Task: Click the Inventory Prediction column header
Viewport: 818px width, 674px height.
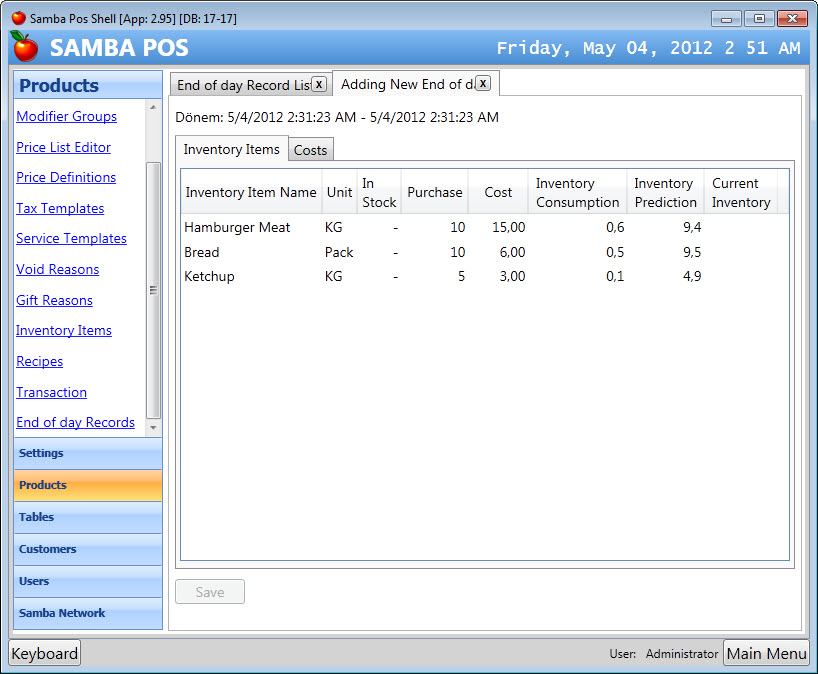Action: coord(666,192)
